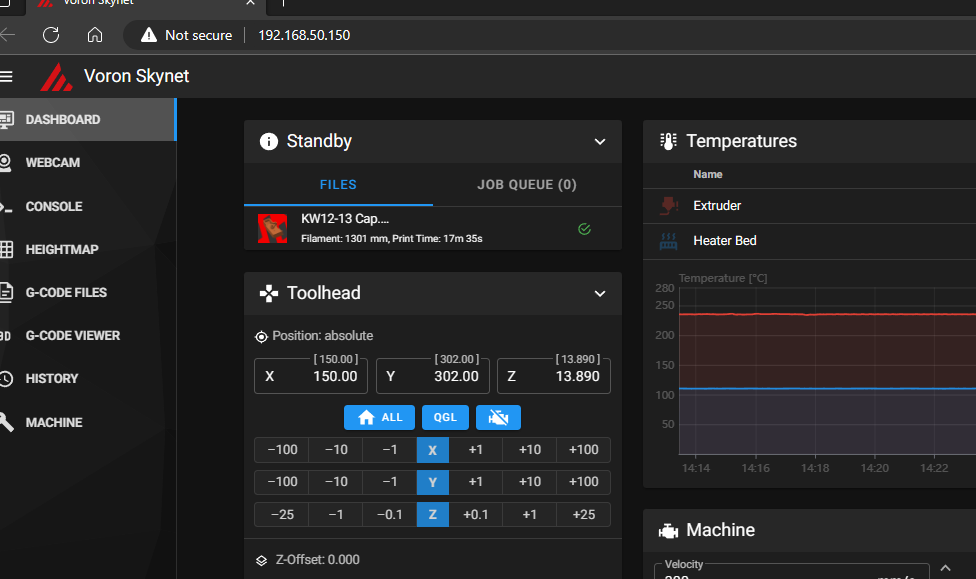Select the Extruder name label

[717, 205]
